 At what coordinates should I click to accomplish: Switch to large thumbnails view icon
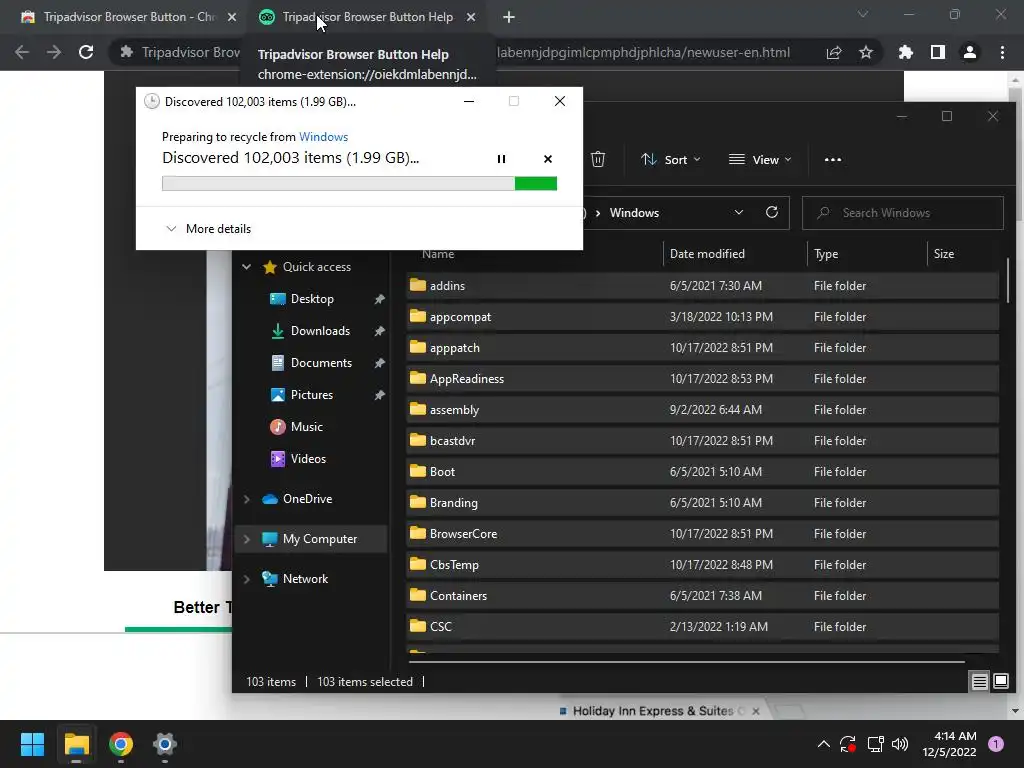(1000, 682)
